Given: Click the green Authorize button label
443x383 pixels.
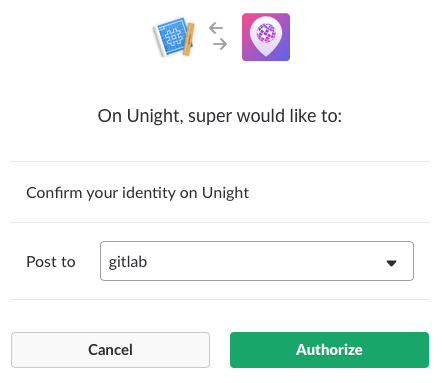Looking at the screenshot, I should pyautogui.click(x=329, y=350).
